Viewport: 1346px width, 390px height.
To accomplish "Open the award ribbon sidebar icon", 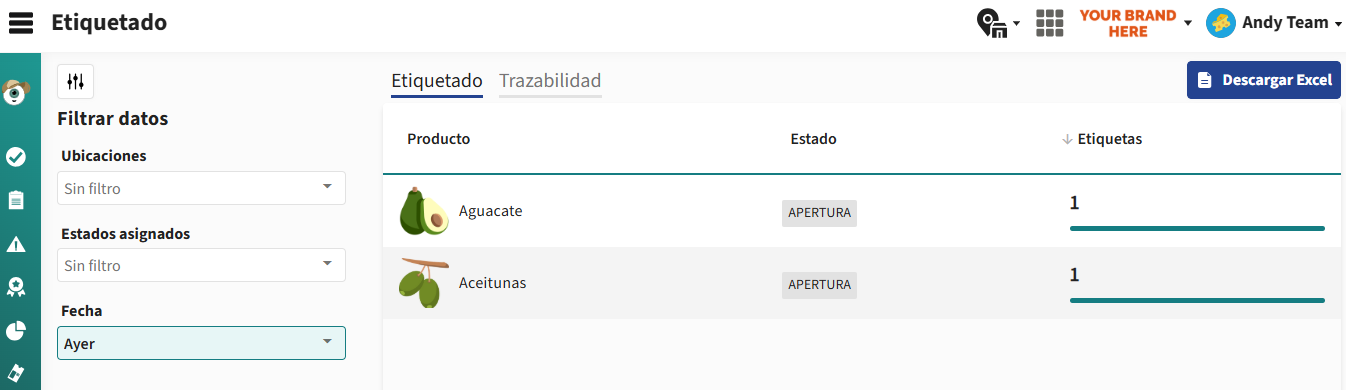I will click(16, 288).
